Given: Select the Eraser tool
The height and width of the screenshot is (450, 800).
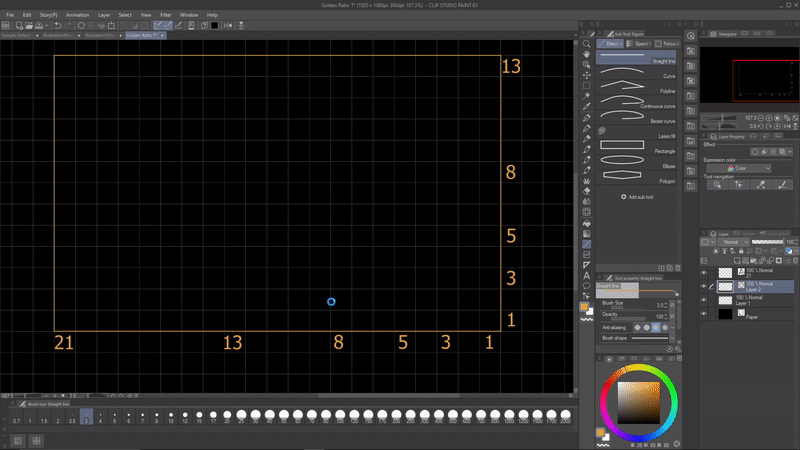Looking at the screenshot, I should point(587,191).
